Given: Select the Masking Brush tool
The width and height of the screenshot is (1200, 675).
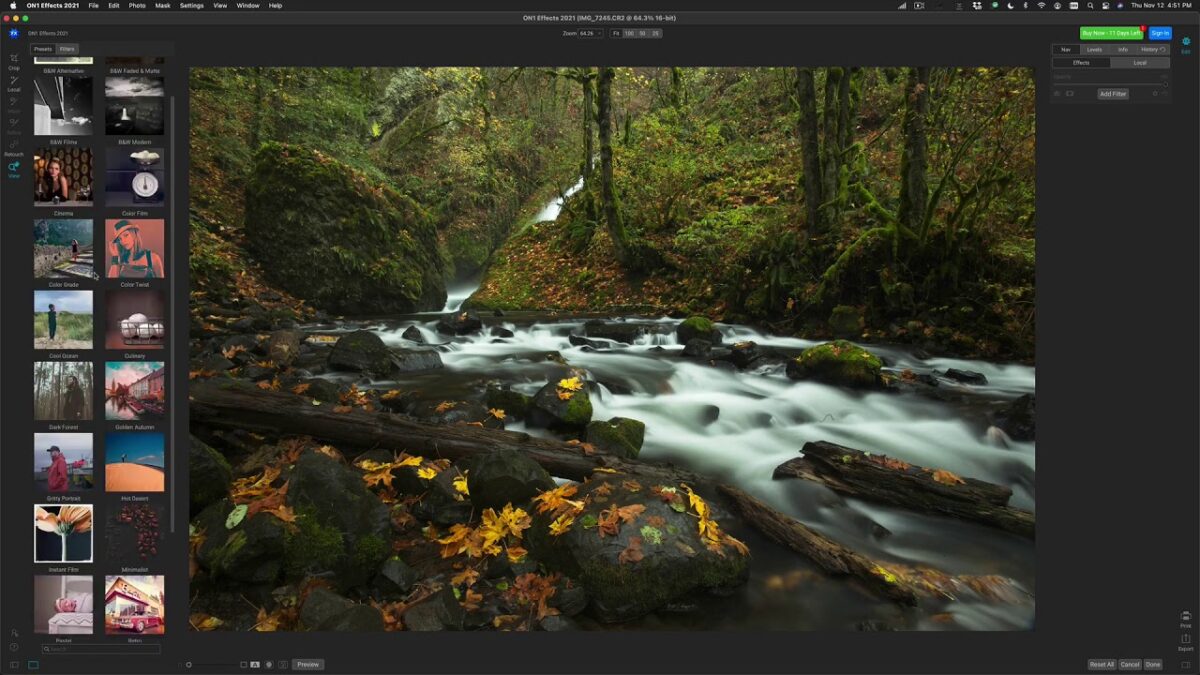Looking at the screenshot, I should (x=14, y=106).
